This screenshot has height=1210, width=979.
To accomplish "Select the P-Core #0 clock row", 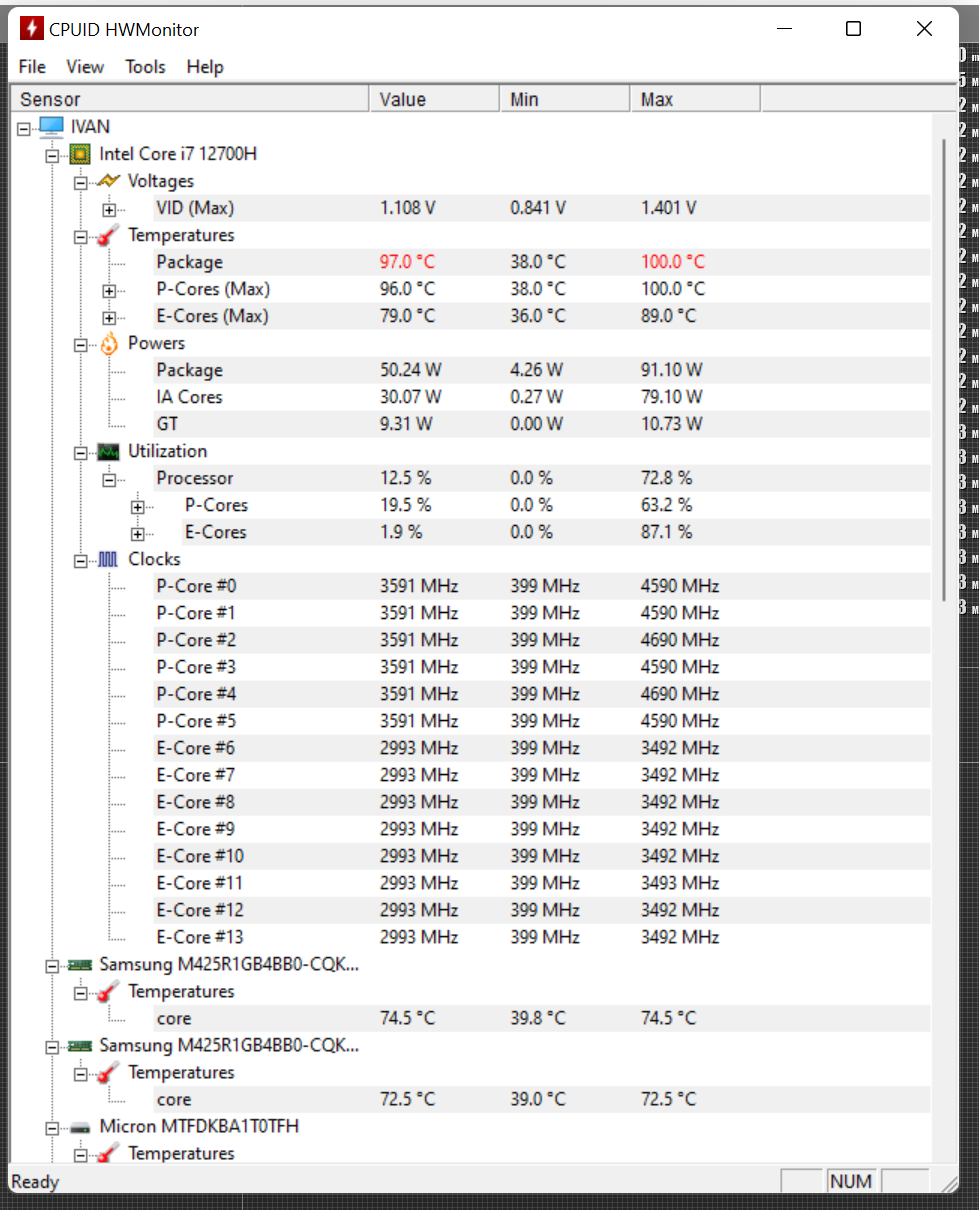I will point(541,586).
